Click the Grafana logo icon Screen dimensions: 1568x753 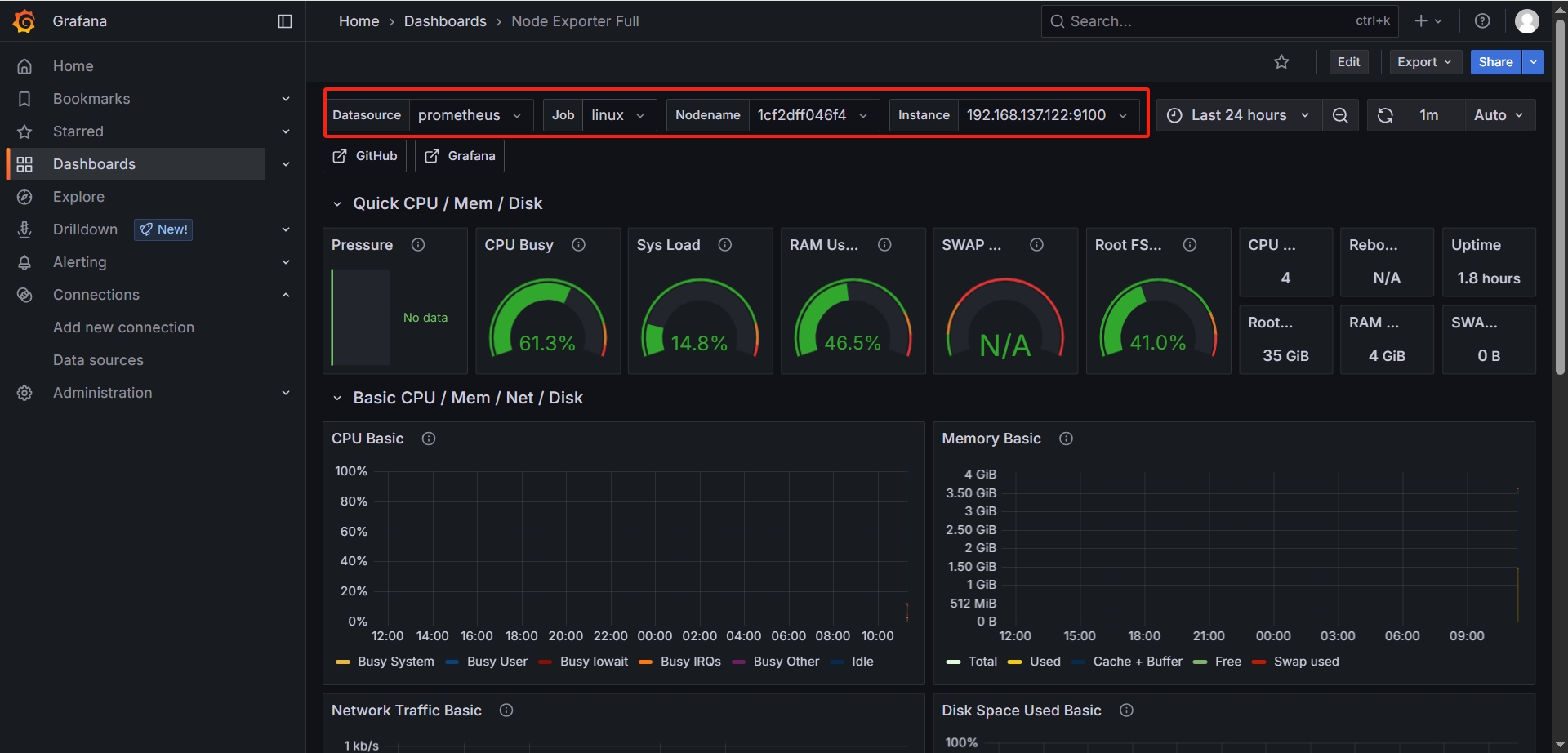point(24,21)
